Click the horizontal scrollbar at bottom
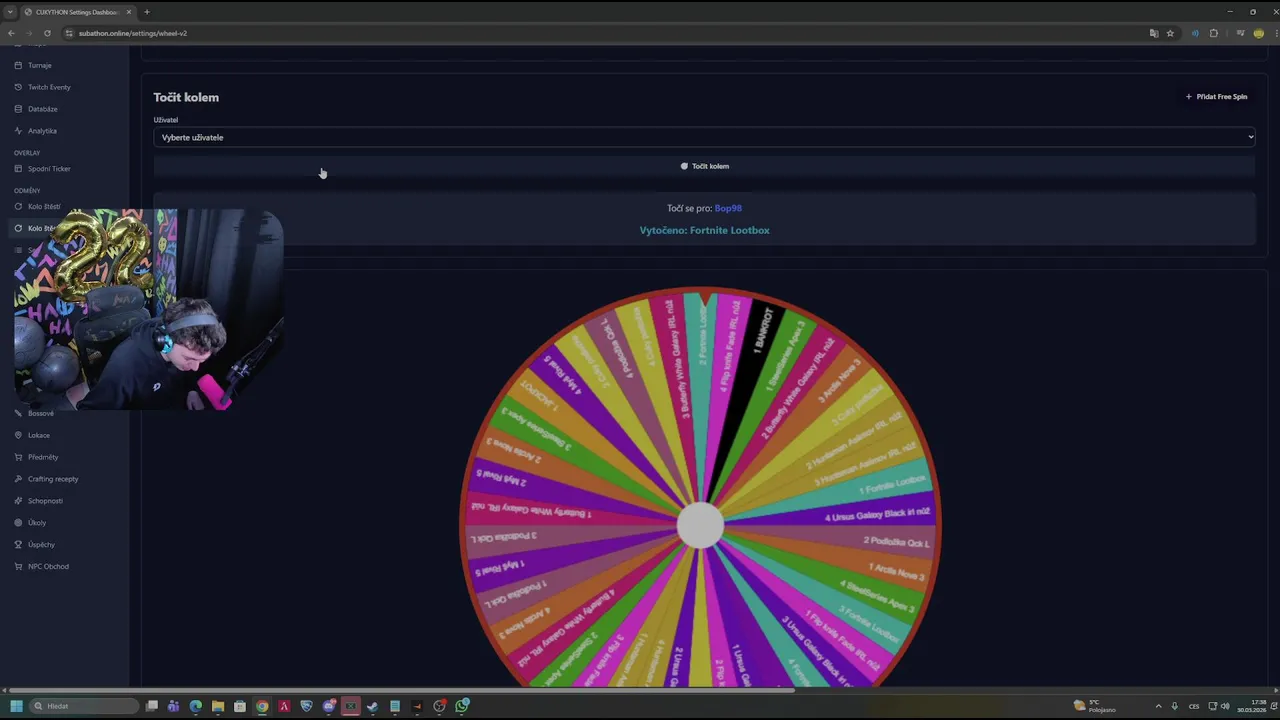Screen dimensions: 1280x720 (400, 690)
